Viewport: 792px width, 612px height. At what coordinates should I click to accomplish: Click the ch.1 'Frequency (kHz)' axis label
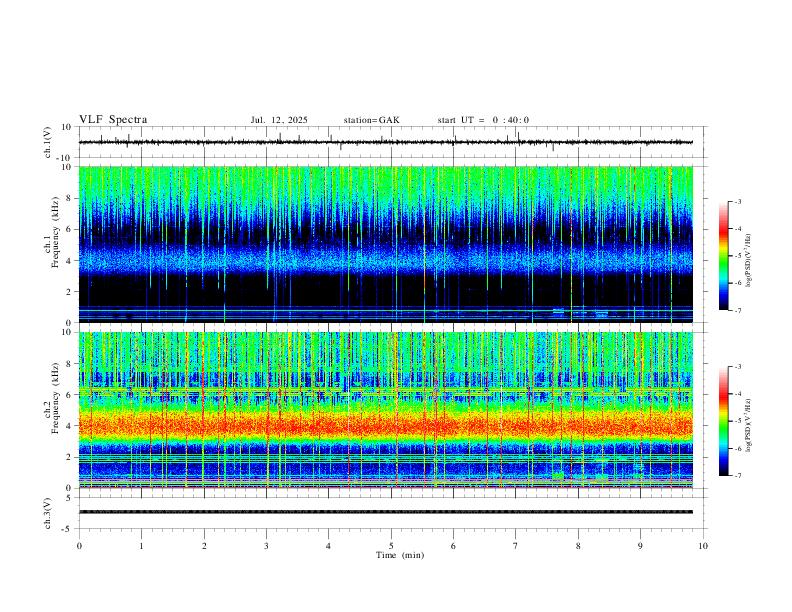coord(56,233)
